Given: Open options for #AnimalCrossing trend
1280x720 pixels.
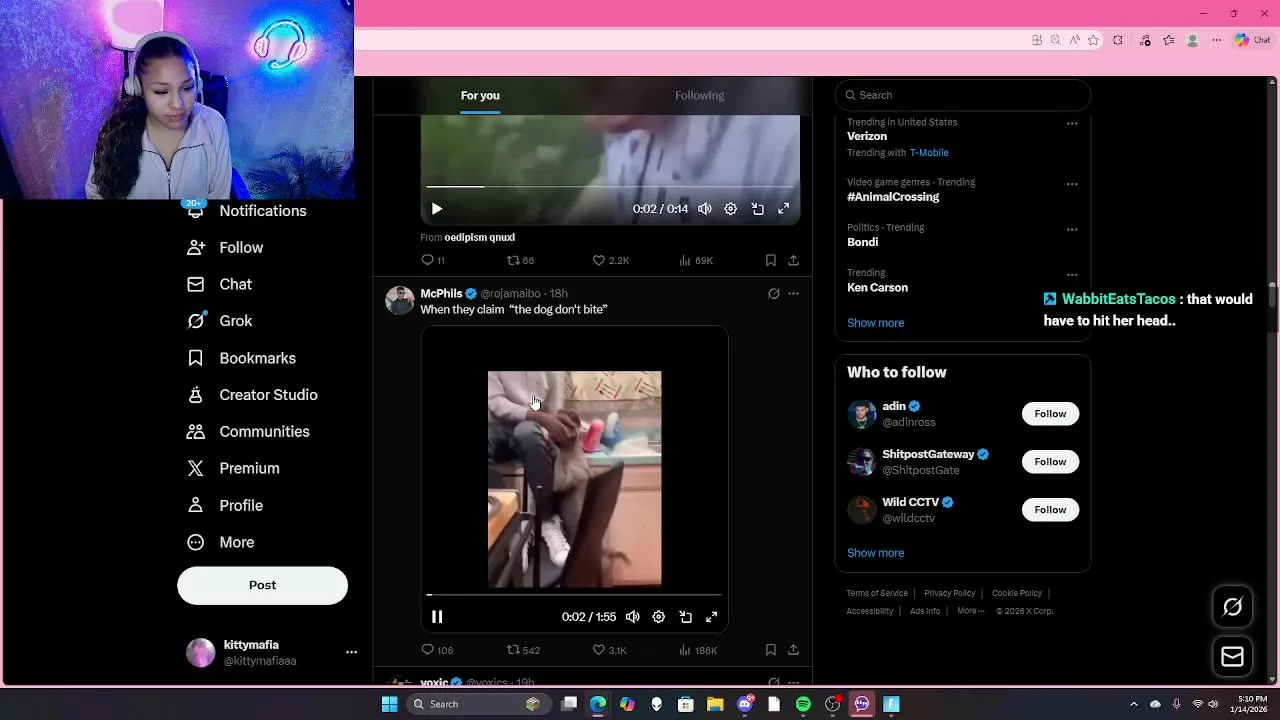Looking at the screenshot, I should point(1072,184).
